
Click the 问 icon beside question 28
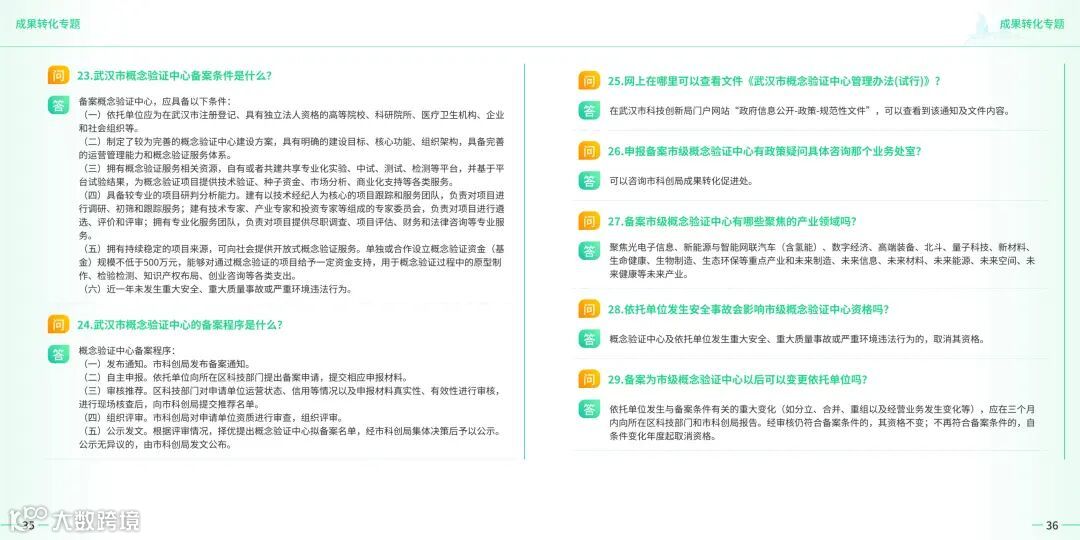point(589,309)
